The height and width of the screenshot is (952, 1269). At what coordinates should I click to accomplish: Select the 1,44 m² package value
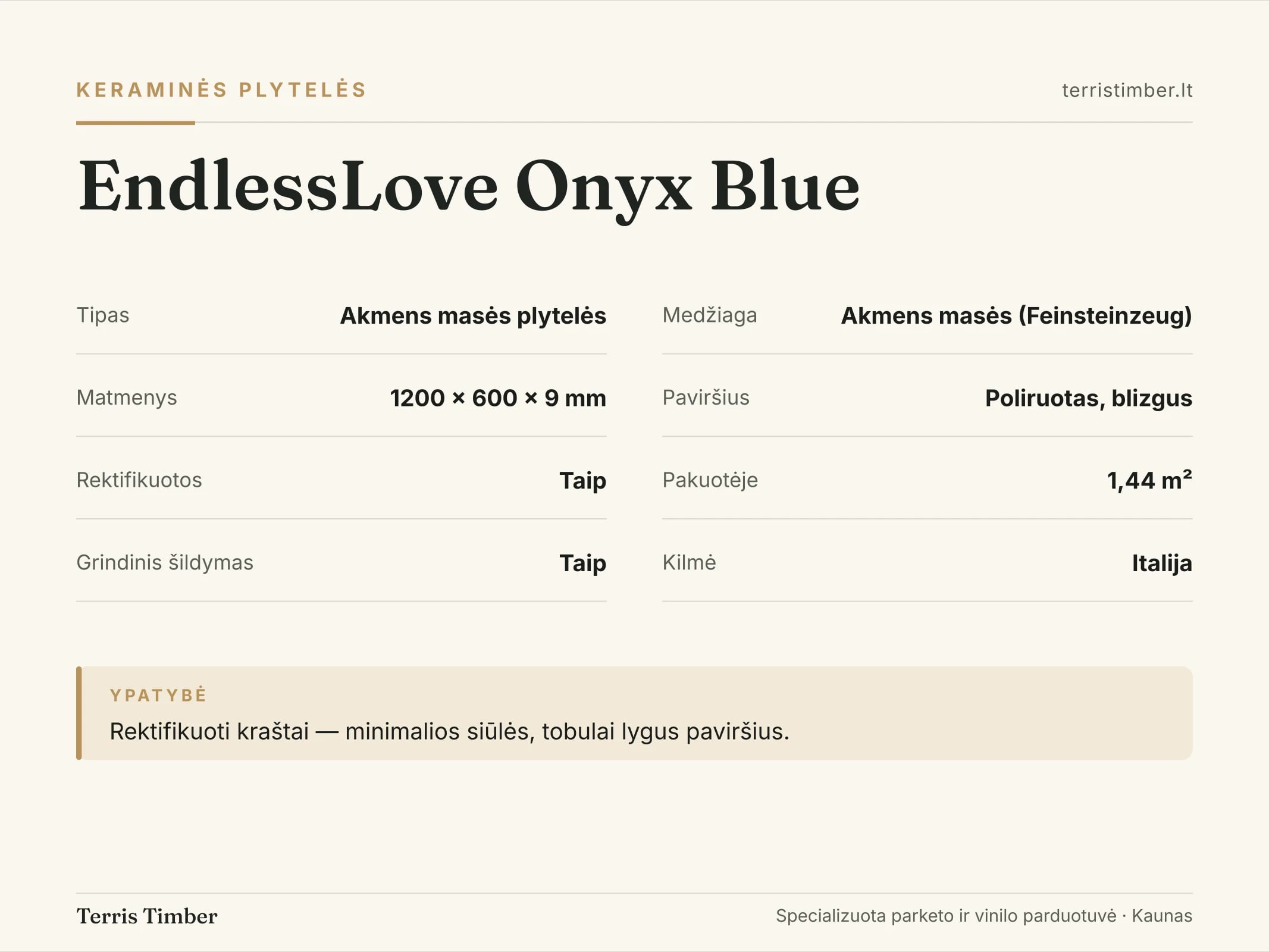(1149, 480)
